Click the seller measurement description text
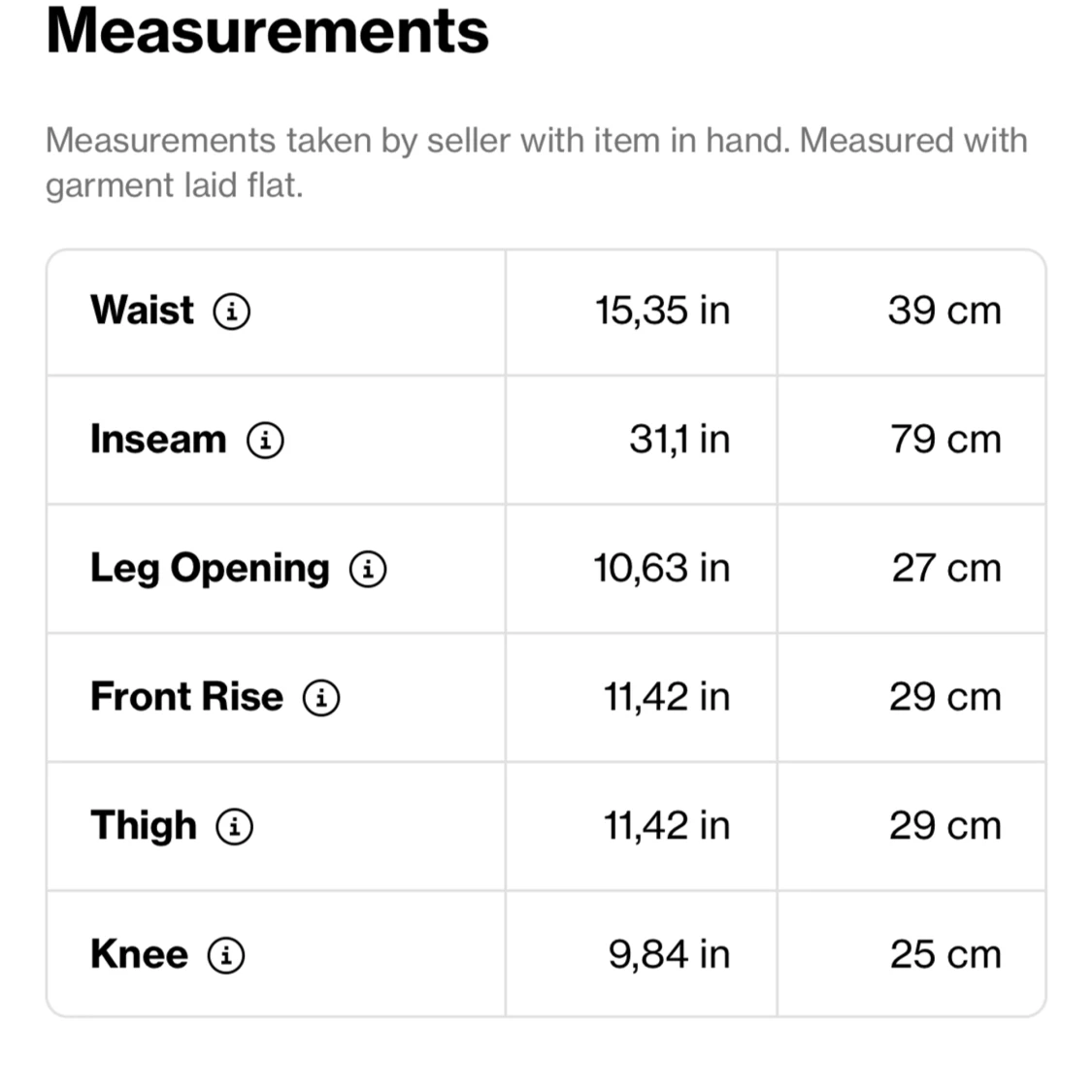 click(x=536, y=162)
